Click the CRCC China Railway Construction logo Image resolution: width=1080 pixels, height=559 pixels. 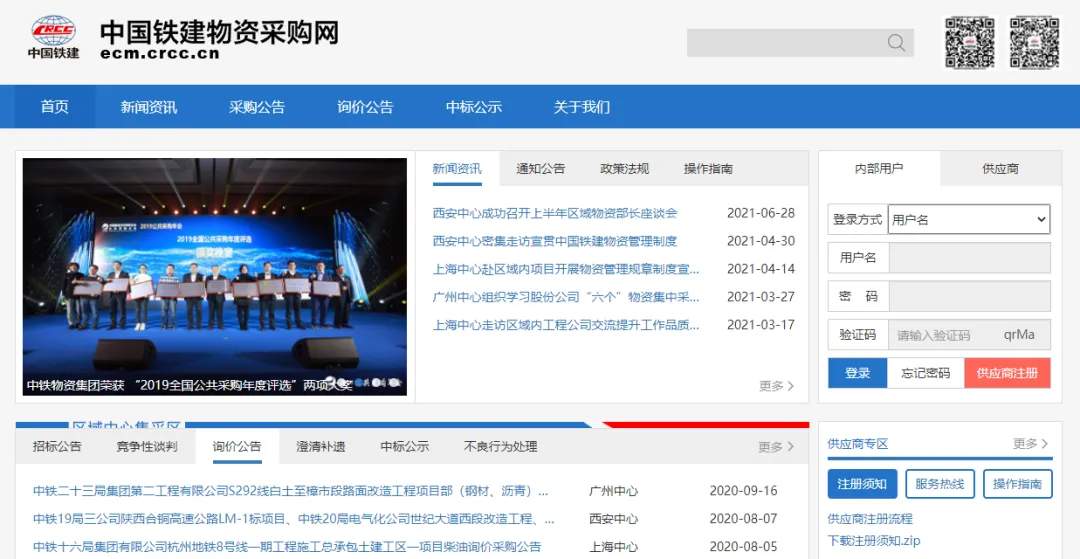click(53, 37)
